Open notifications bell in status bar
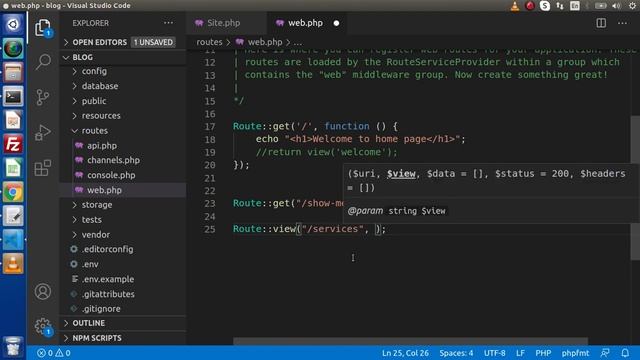The width and height of the screenshot is (640, 360). [625, 353]
